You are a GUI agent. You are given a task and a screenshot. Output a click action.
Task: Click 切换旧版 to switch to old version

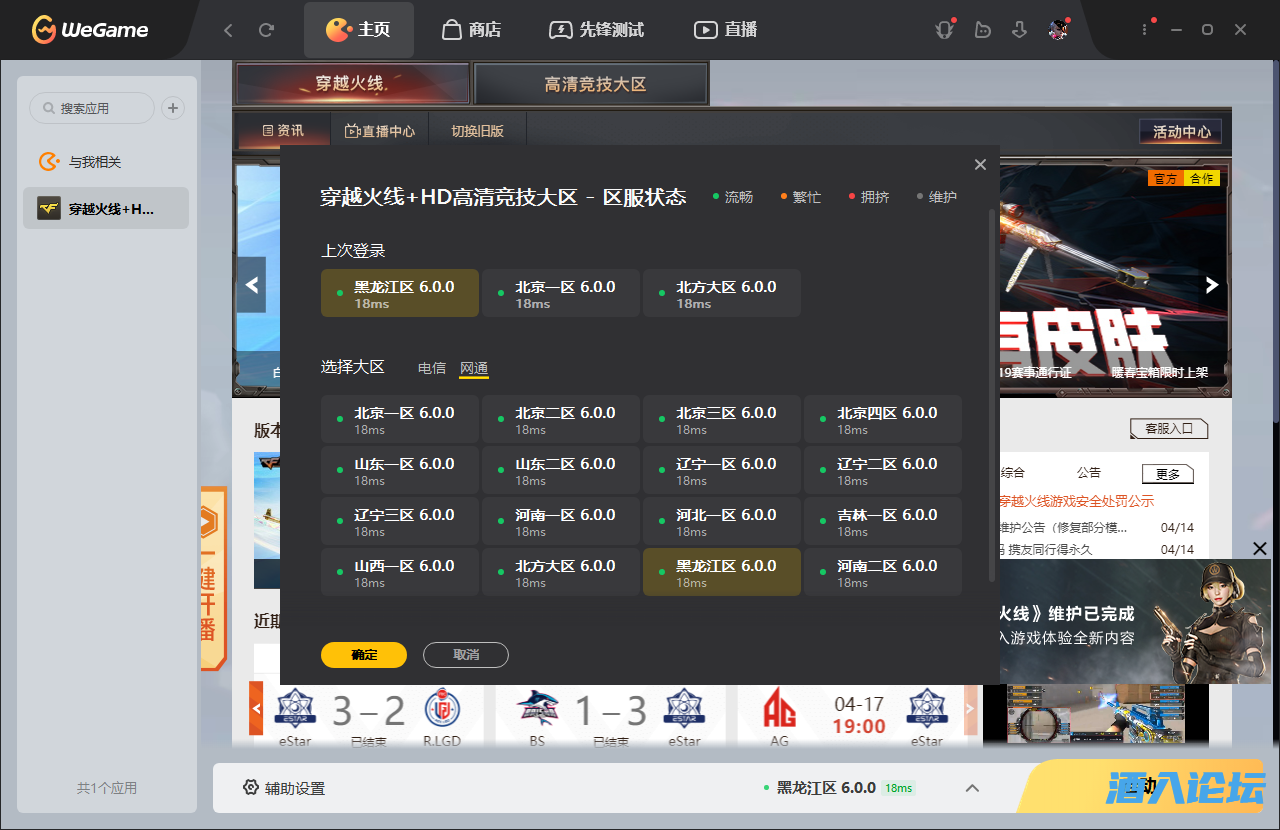477,131
